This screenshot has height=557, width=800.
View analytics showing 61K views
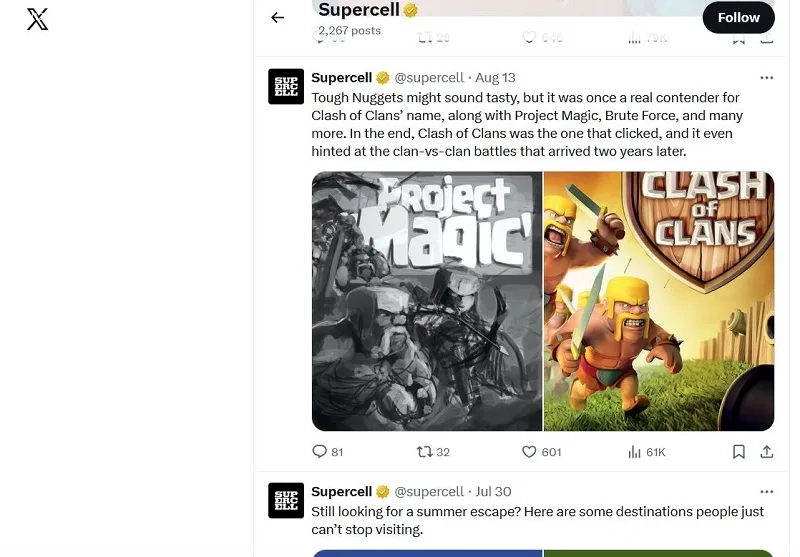pyautogui.click(x=647, y=452)
